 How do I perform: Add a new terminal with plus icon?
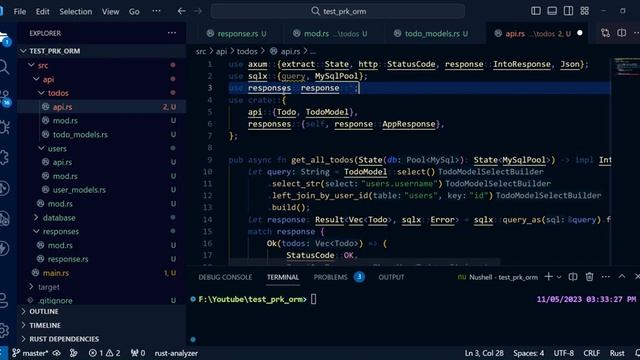(548, 277)
